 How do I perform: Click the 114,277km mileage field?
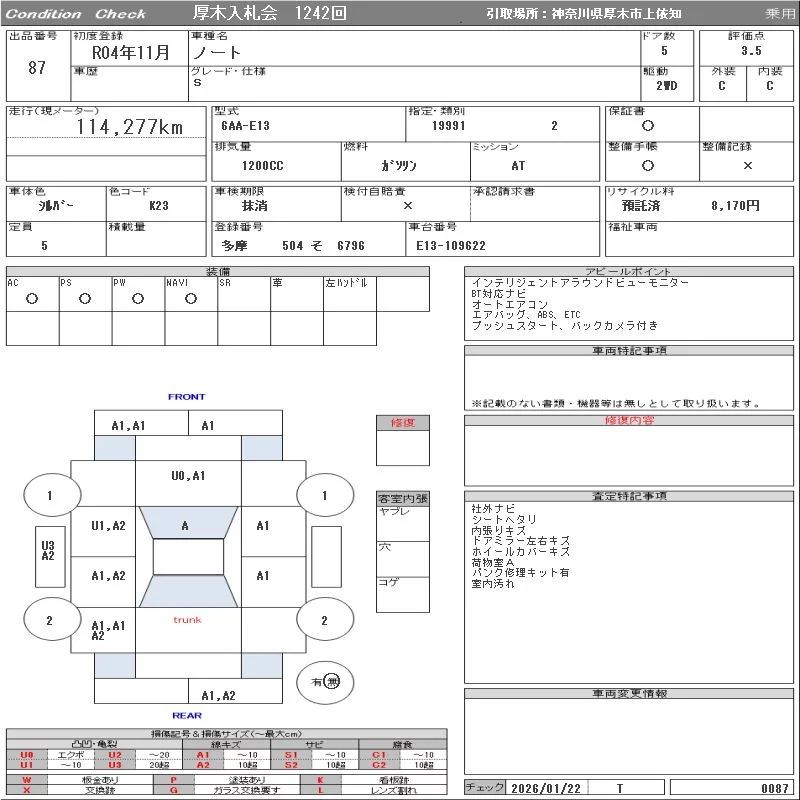tap(129, 127)
